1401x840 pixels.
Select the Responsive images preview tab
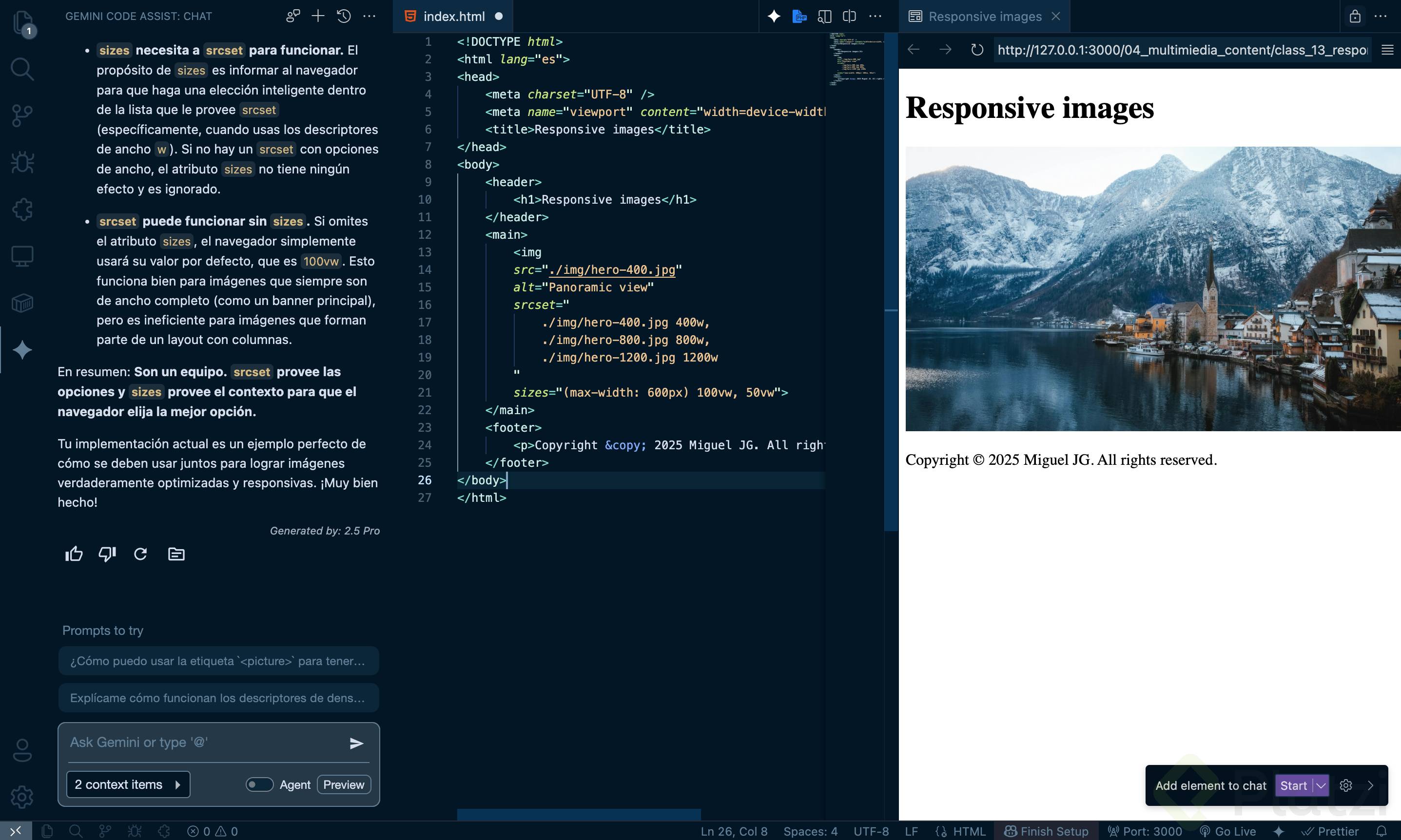coord(984,17)
